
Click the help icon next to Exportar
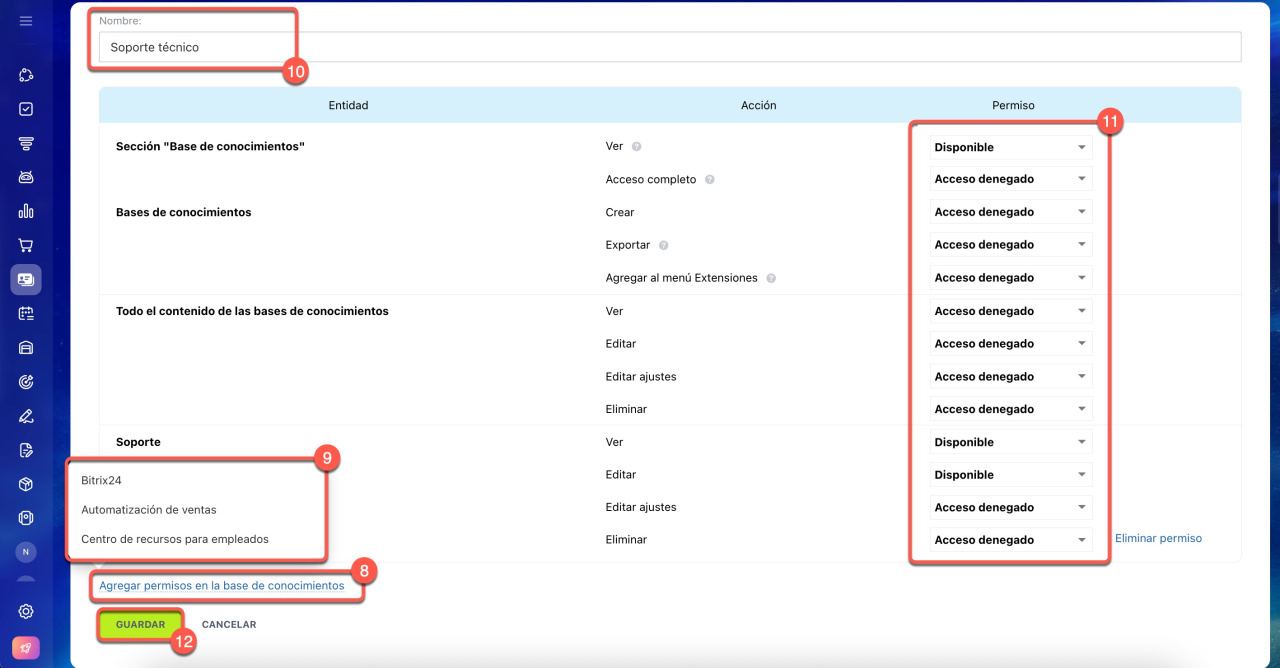click(664, 245)
